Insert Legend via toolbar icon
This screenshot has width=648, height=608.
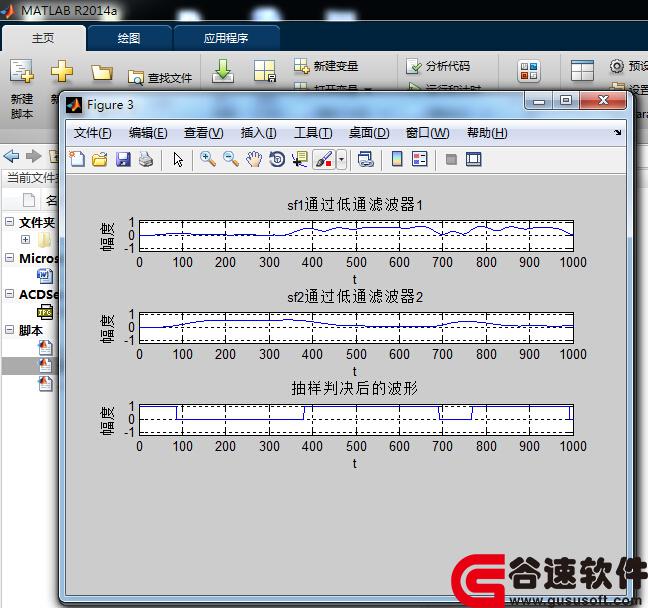[x=420, y=159]
